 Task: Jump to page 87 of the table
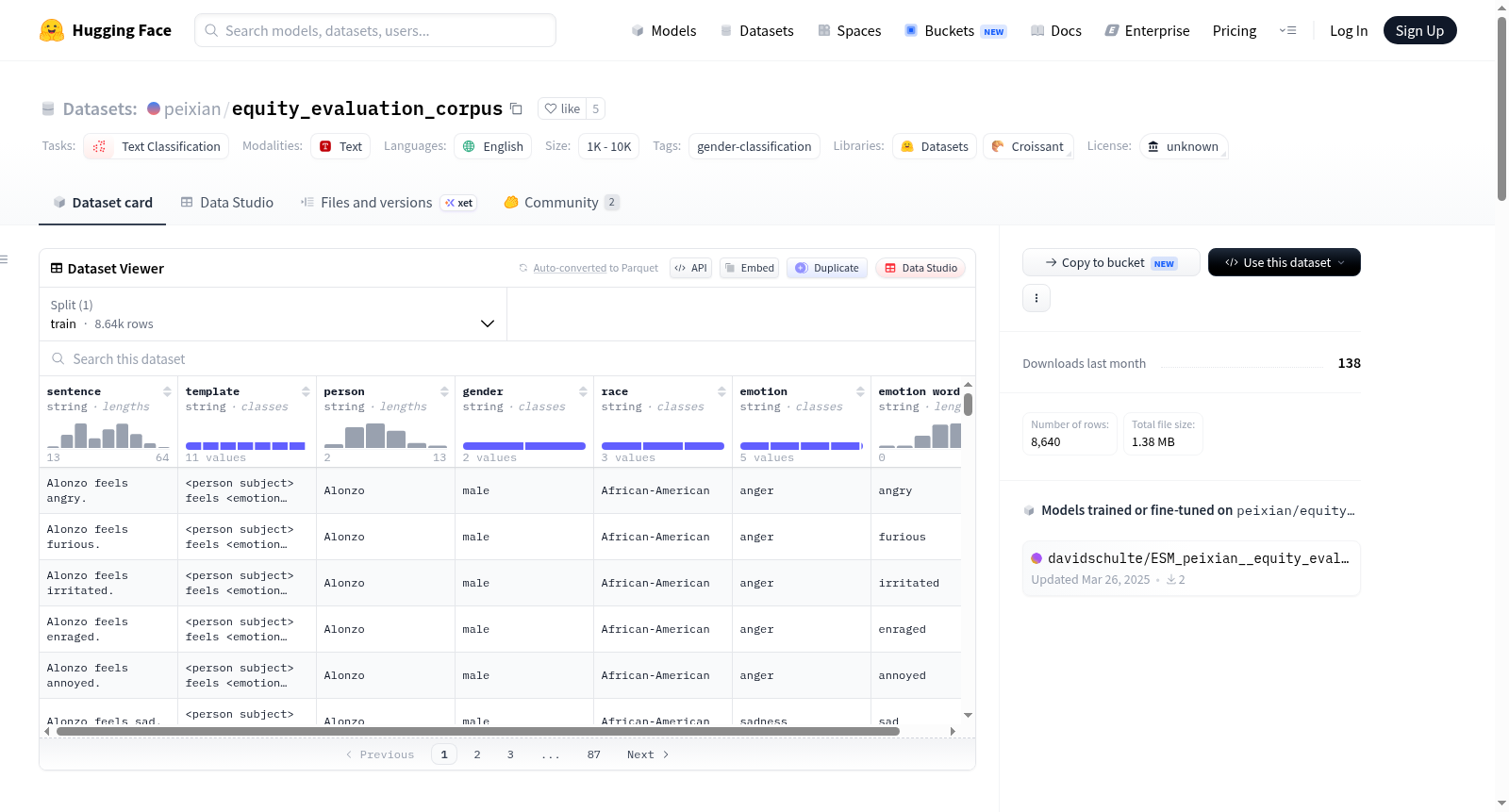[x=593, y=754]
